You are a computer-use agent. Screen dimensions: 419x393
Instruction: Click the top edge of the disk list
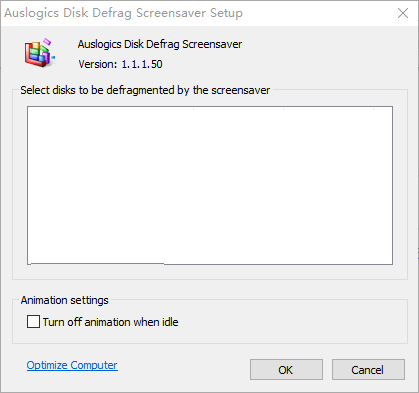210,107
